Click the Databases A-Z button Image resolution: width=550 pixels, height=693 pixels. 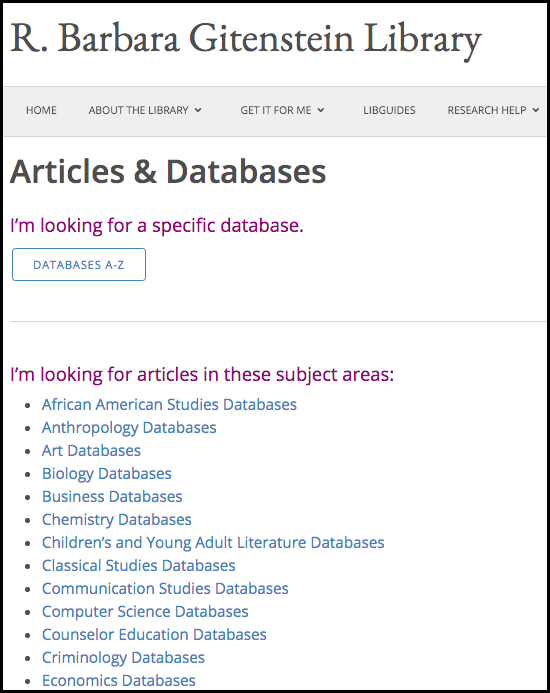(79, 264)
